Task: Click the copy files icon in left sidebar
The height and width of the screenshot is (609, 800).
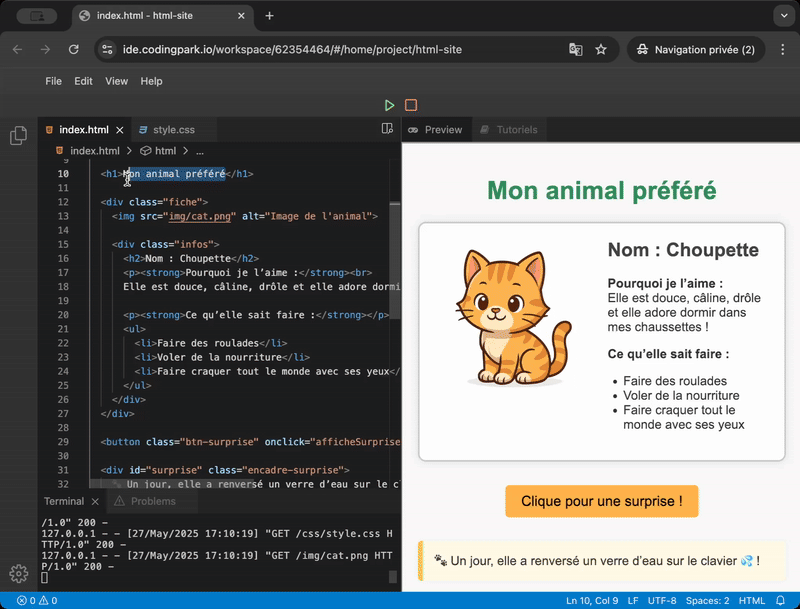Action: coord(17,135)
